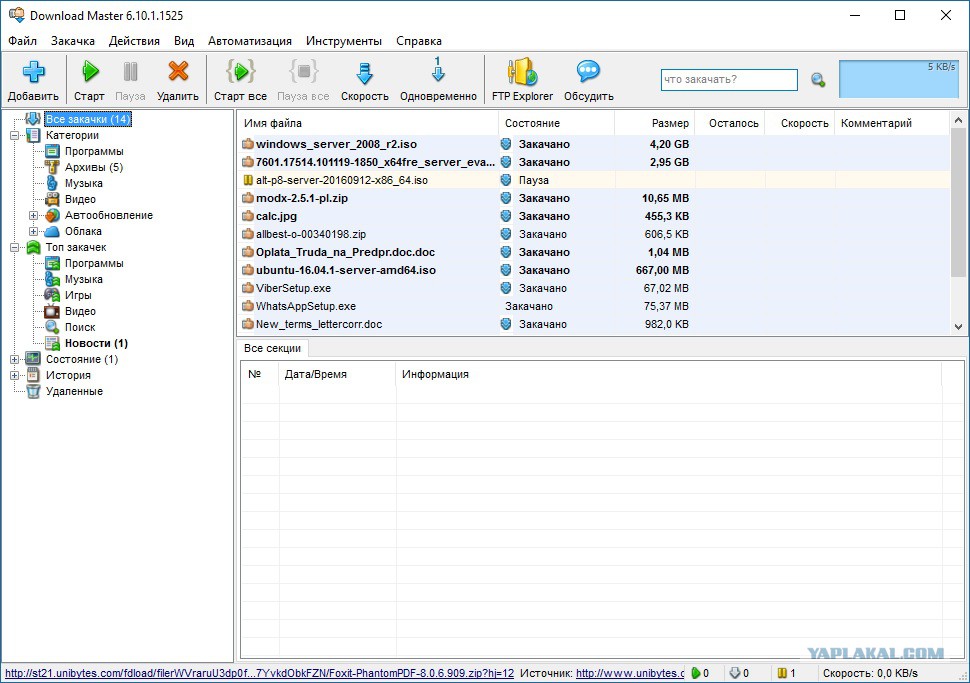Select Программы icon under Категории

point(53,151)
